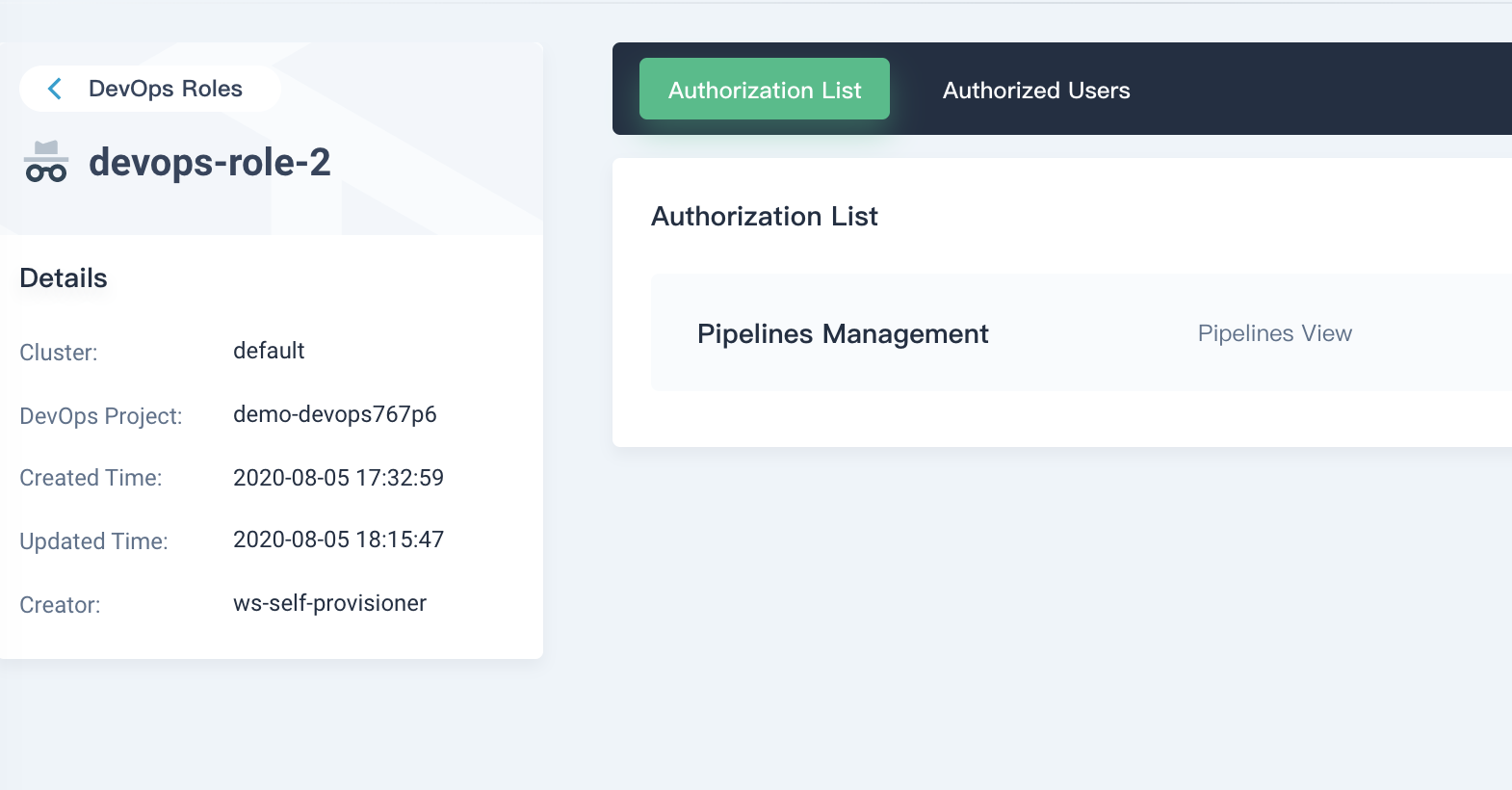The width and height of the screenshot is (1512, 790).
Task: Click the "Cluster:" label
Action: tap(59, 353)
